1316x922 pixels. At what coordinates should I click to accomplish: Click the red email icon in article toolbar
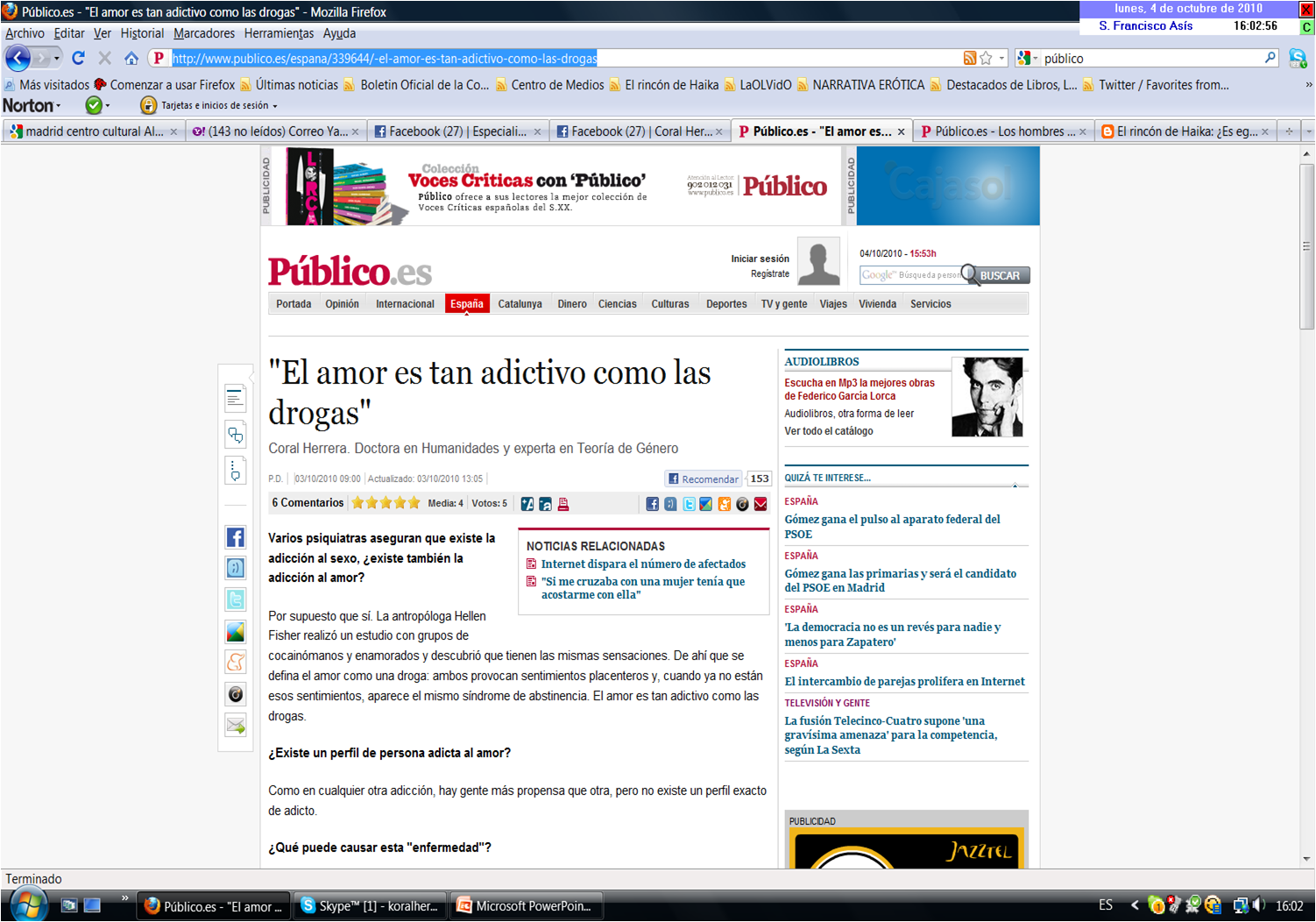(761, 504)
